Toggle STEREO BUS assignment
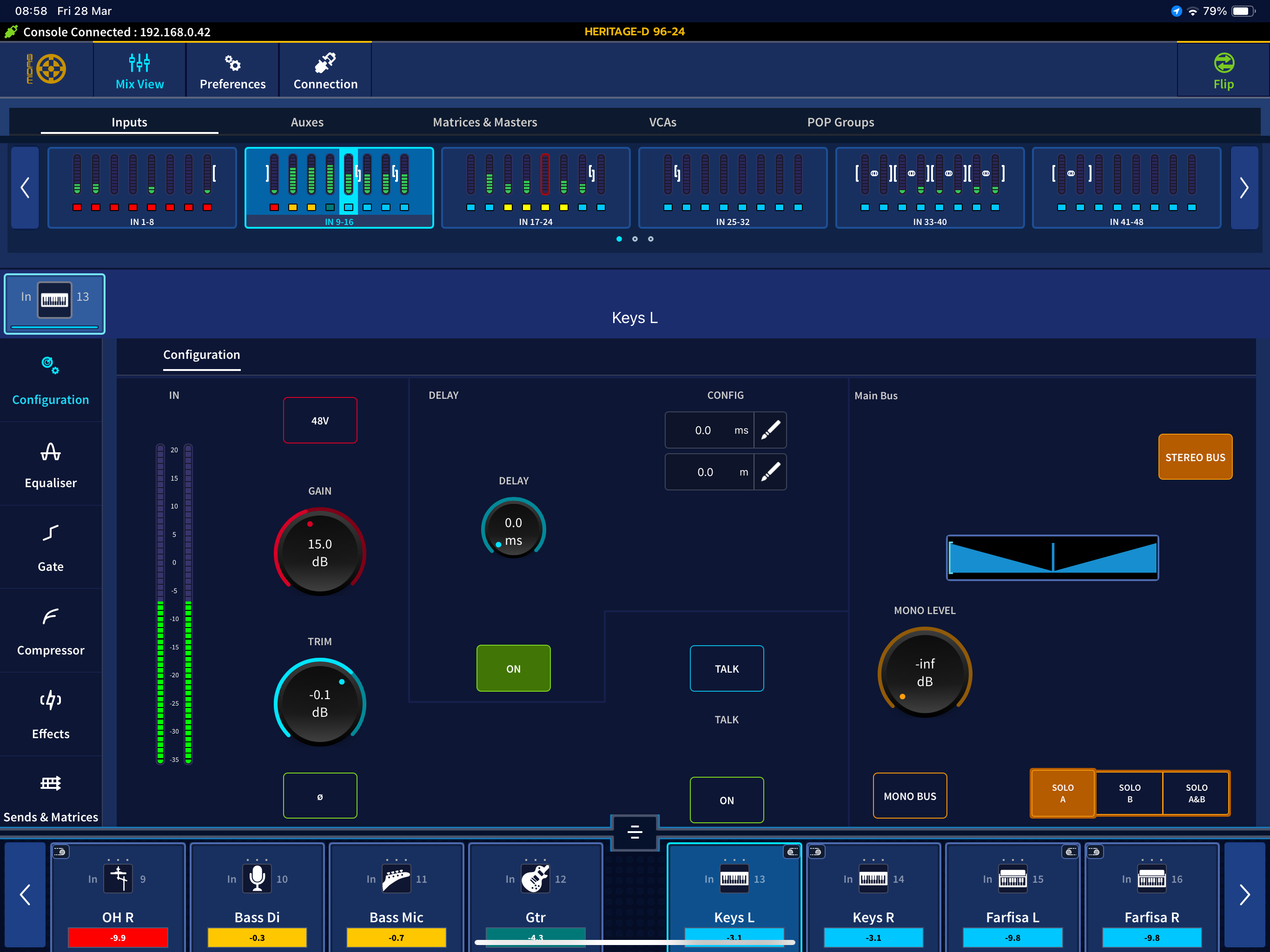This screenshot has width=1270, height=952. [x=1195, y=457]
